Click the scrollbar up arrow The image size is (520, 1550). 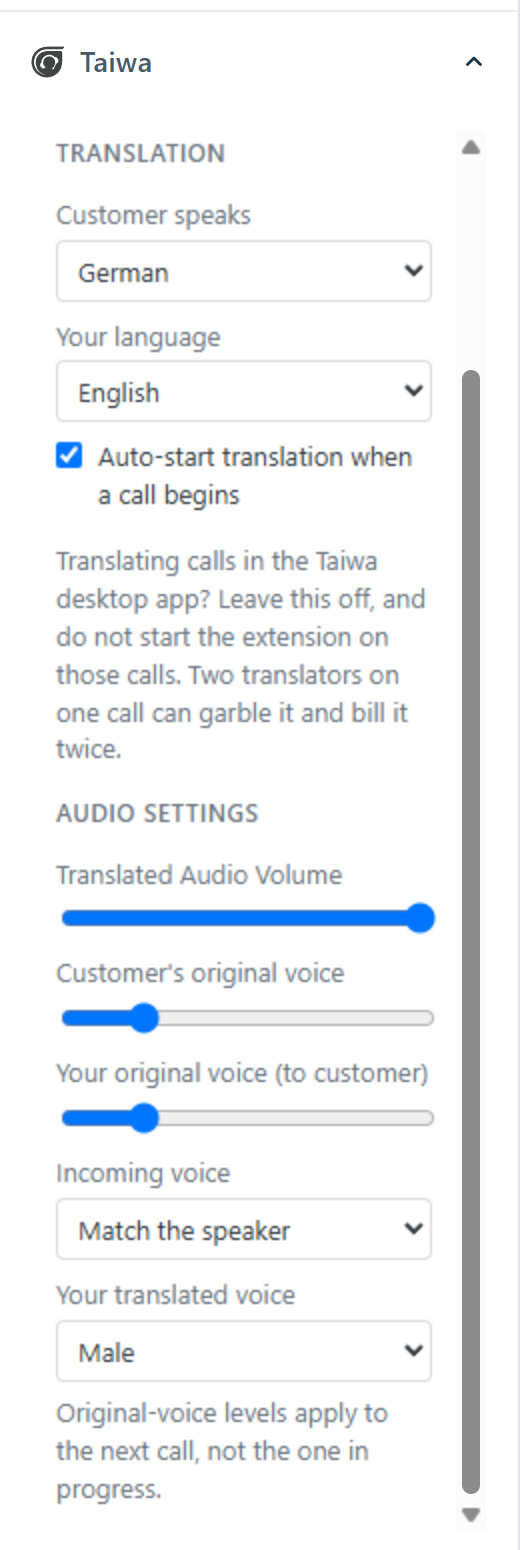[471, 148]
